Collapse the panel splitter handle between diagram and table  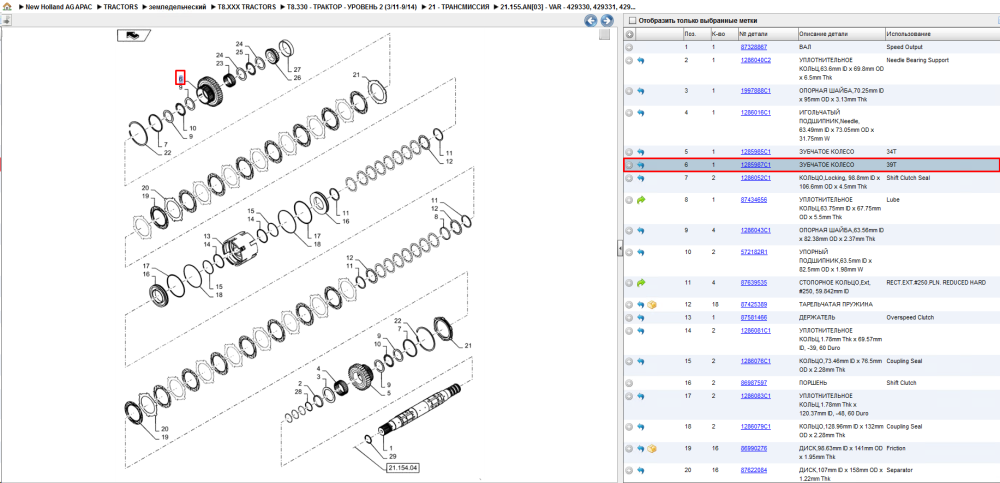tap(619, 249)
